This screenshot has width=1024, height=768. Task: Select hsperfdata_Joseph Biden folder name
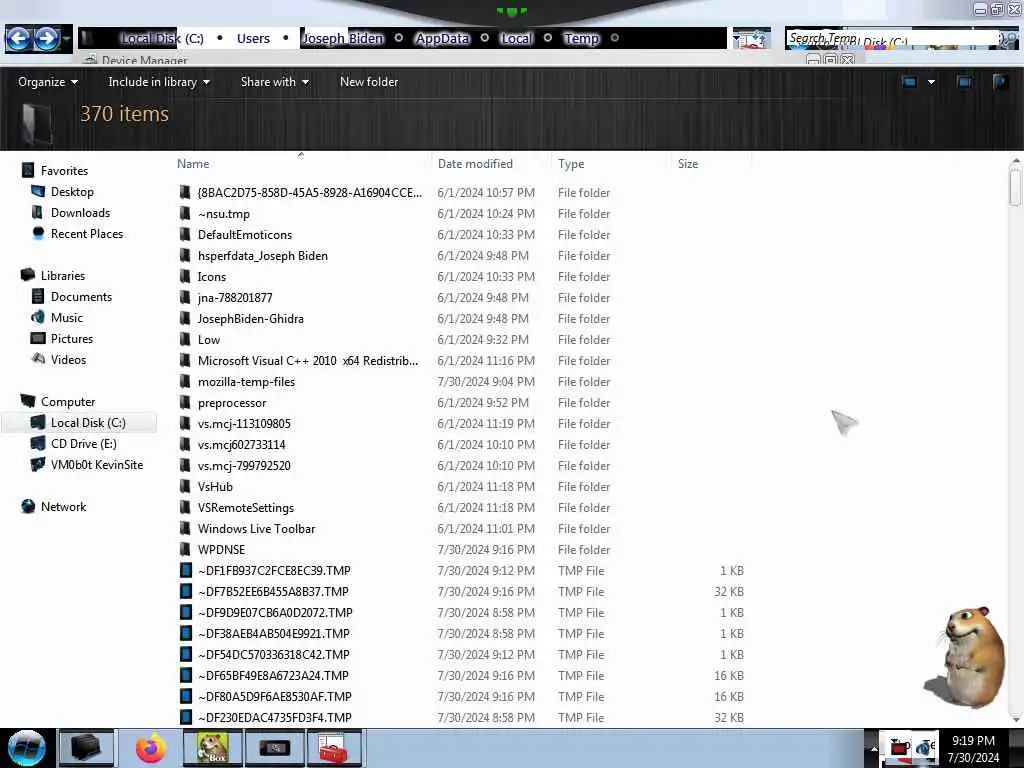tap(263, 256)
